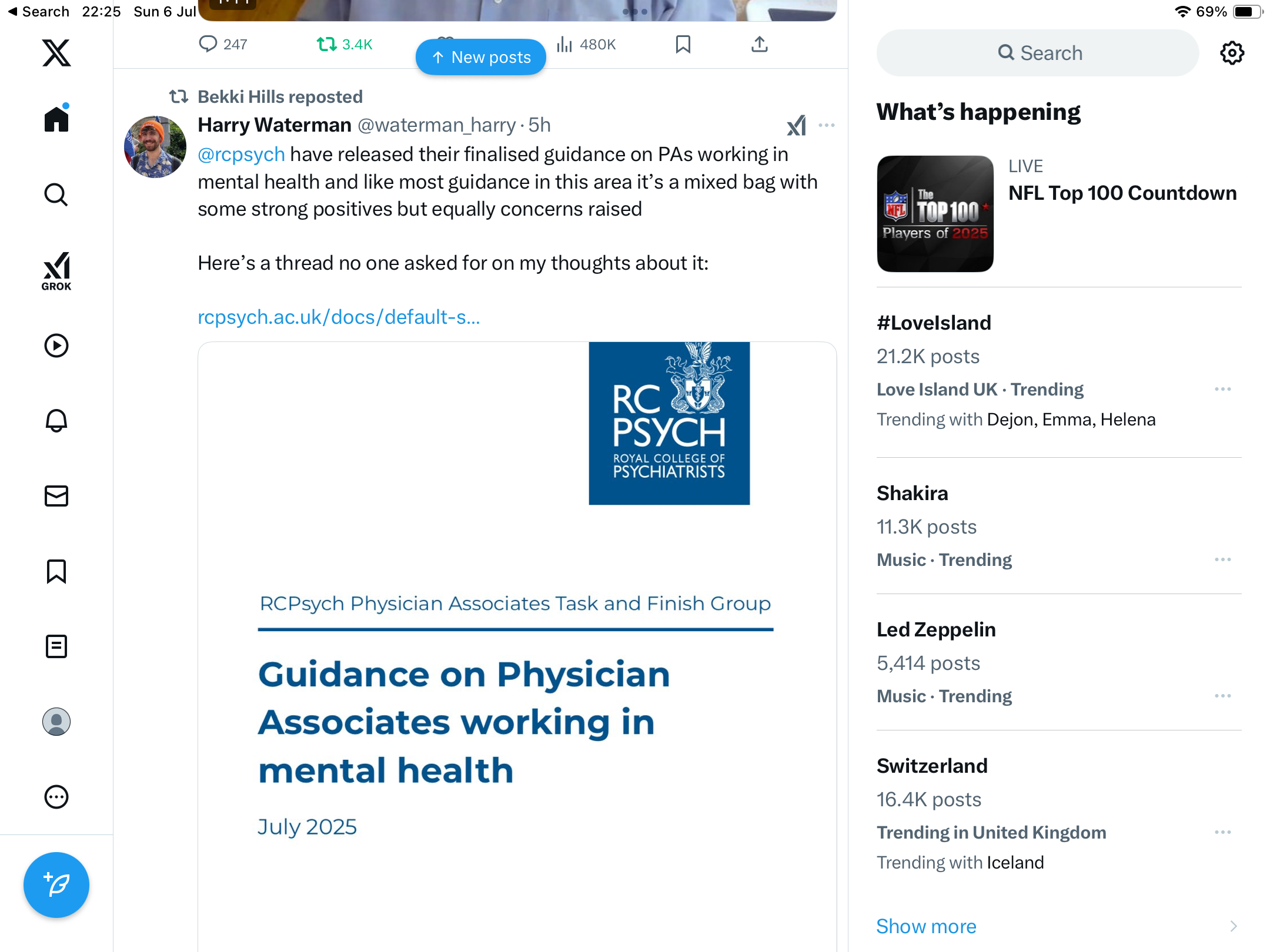Open Grok from the sidebar
Screen dimensions: 1270x952
(x=56, y=271)
